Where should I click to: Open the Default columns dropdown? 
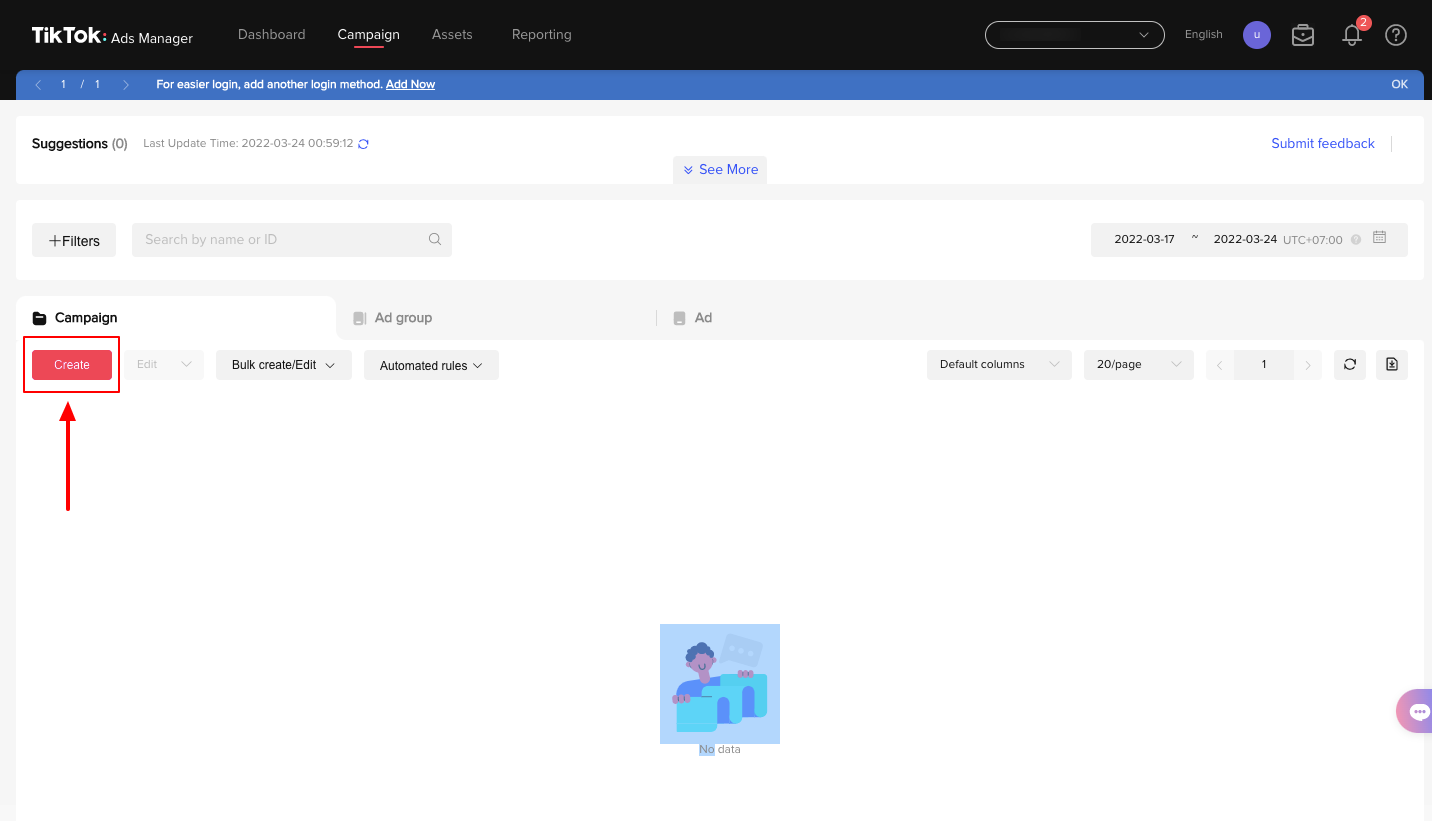click(998, 365)
